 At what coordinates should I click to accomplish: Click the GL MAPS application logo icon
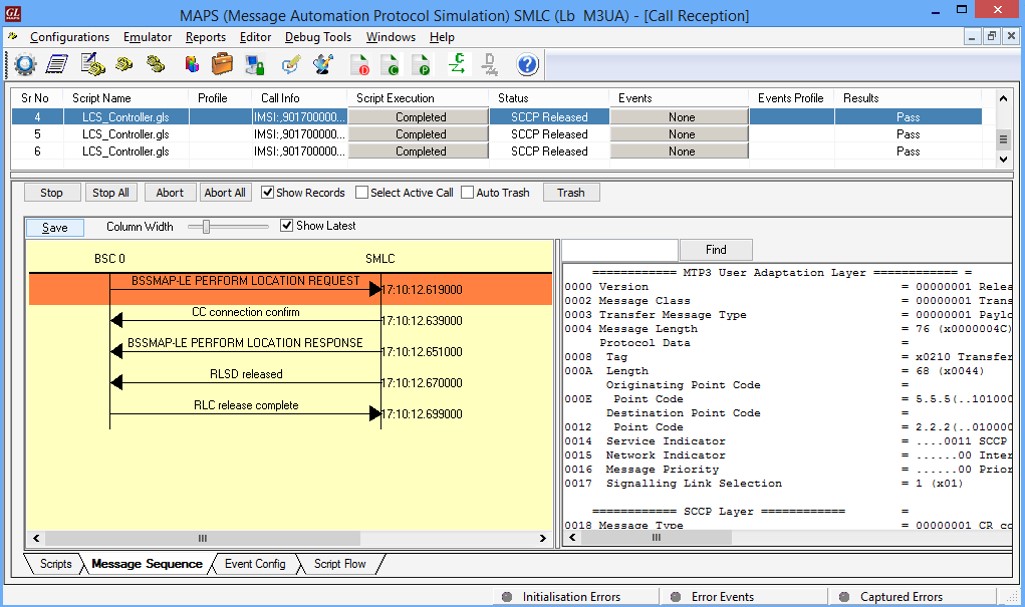tap(12, 14)
